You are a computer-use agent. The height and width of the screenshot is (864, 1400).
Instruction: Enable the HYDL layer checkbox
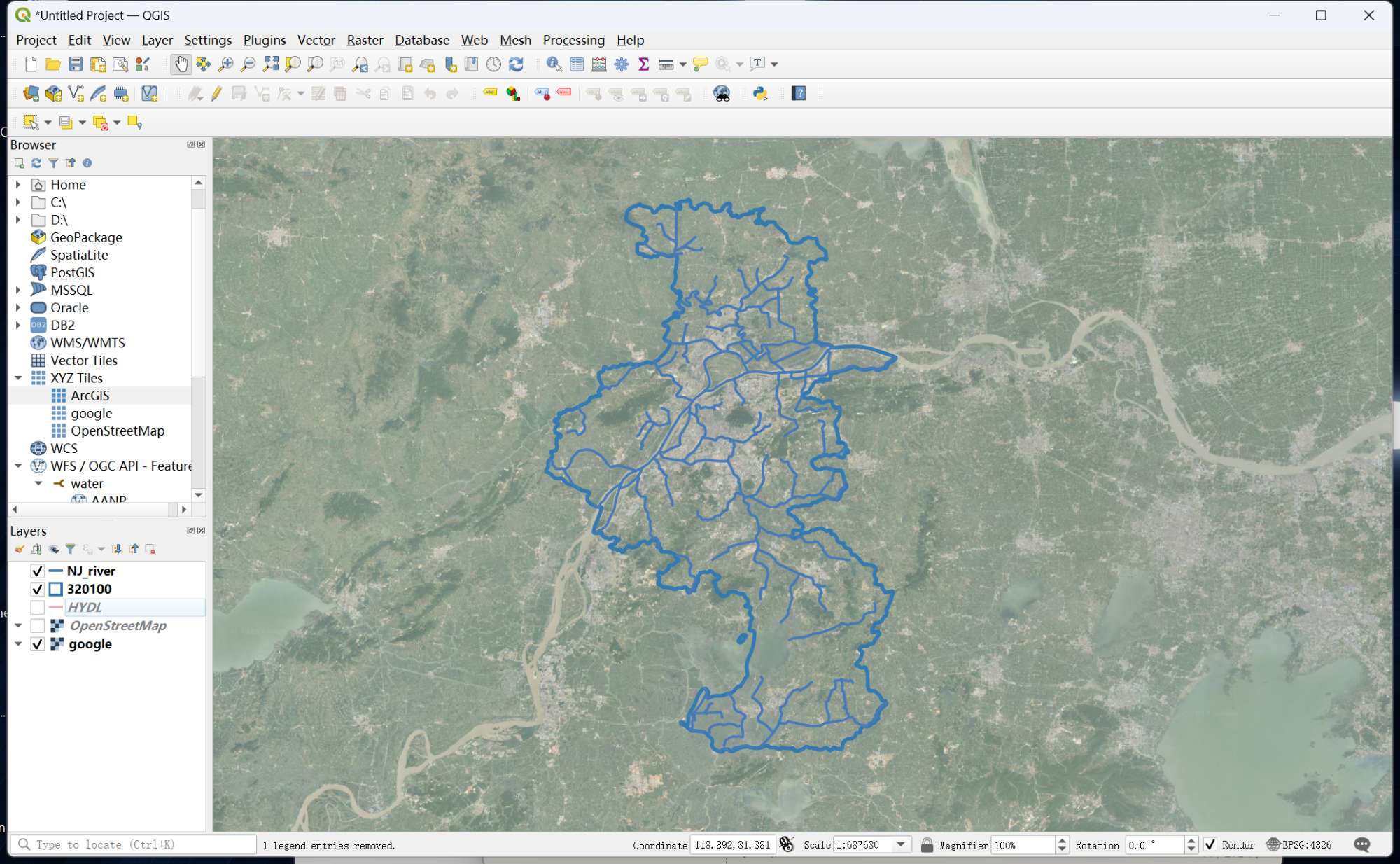[x=38, y=607]
